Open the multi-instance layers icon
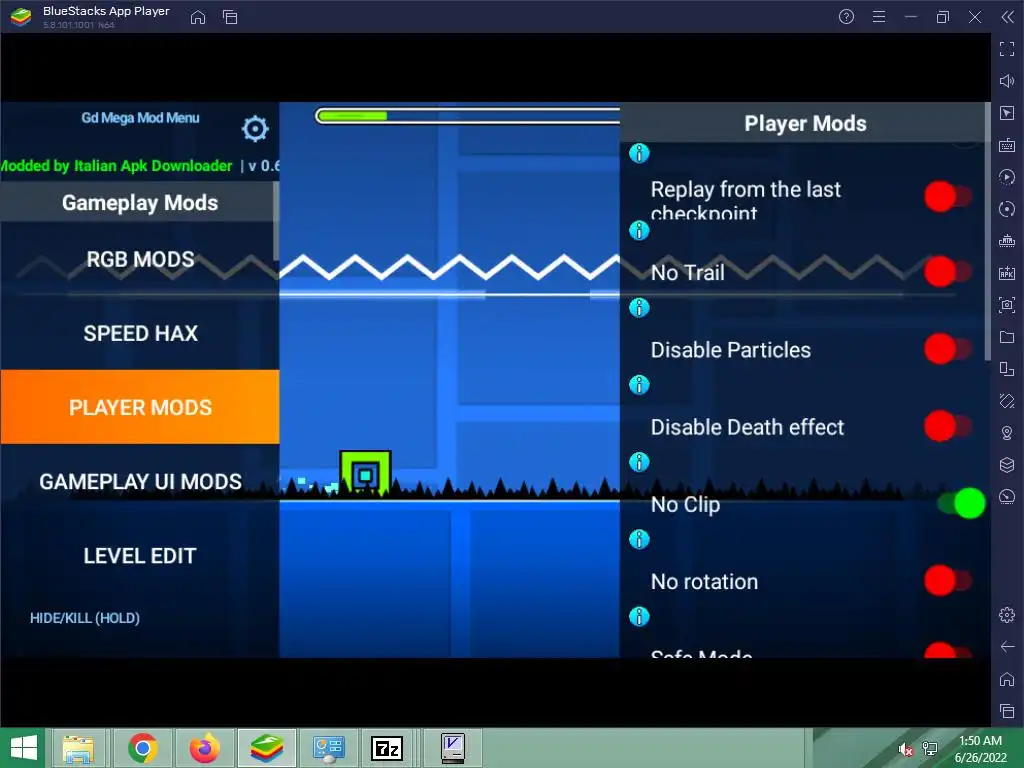The width and height of the screenshot is (1024, 768). click(x=1007, y=465)
